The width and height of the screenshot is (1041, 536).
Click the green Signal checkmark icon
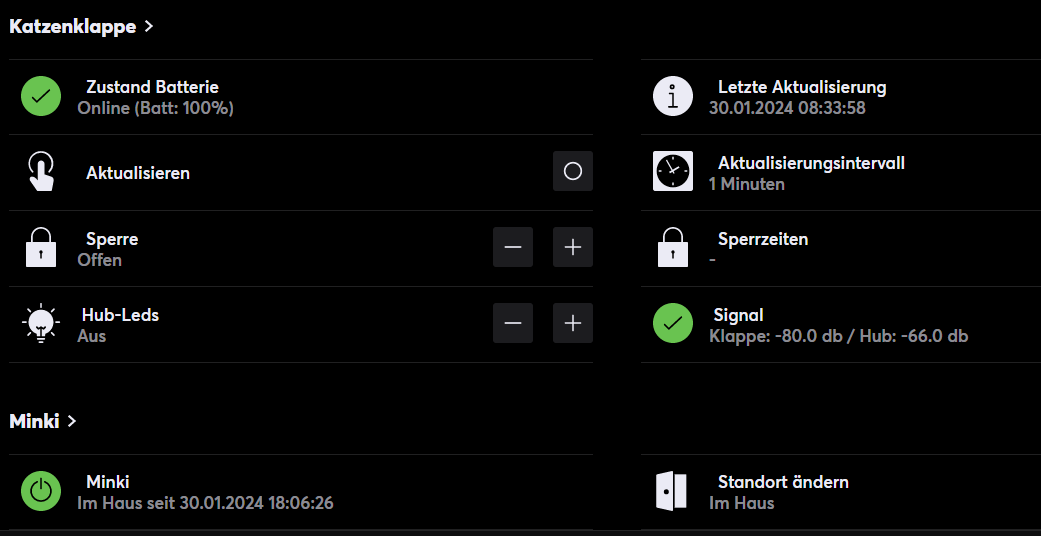point(673,324)
